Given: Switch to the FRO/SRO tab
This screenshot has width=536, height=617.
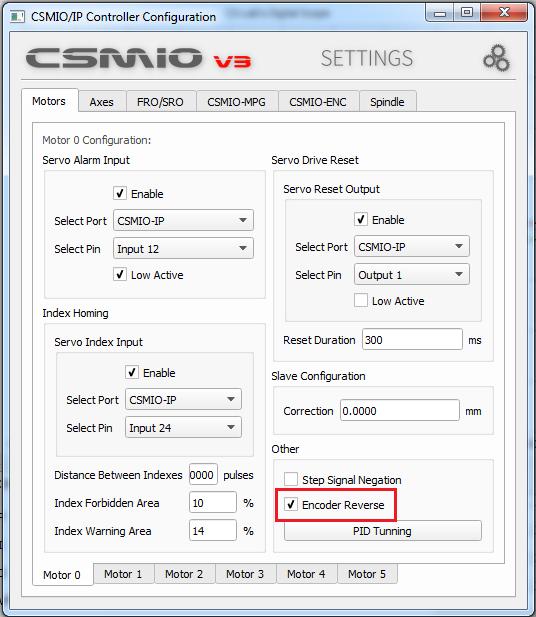Looking at the screenshot, I should 160,102.
